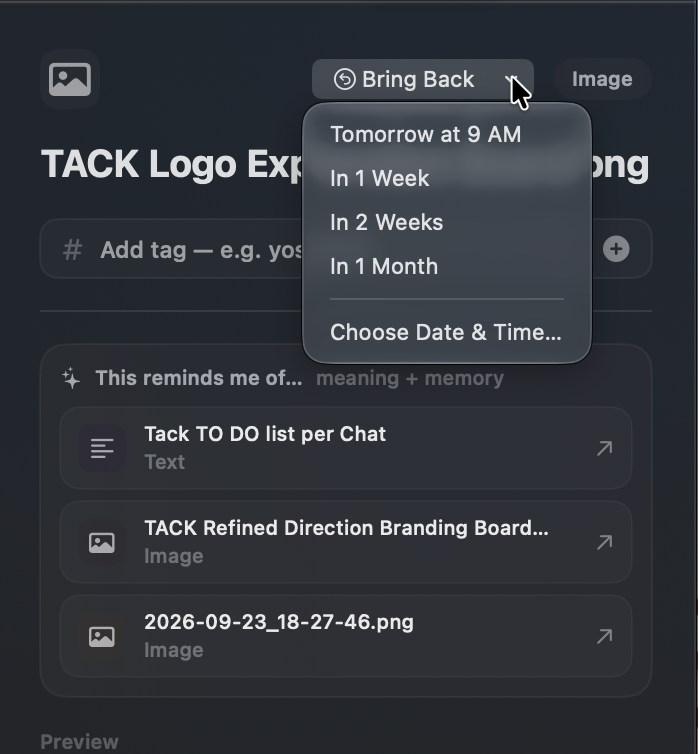This screenshot has width=698, height=754.
Task: Open arrow for 2026-09-23_18-27-46.png
Action: click(604, 636)
